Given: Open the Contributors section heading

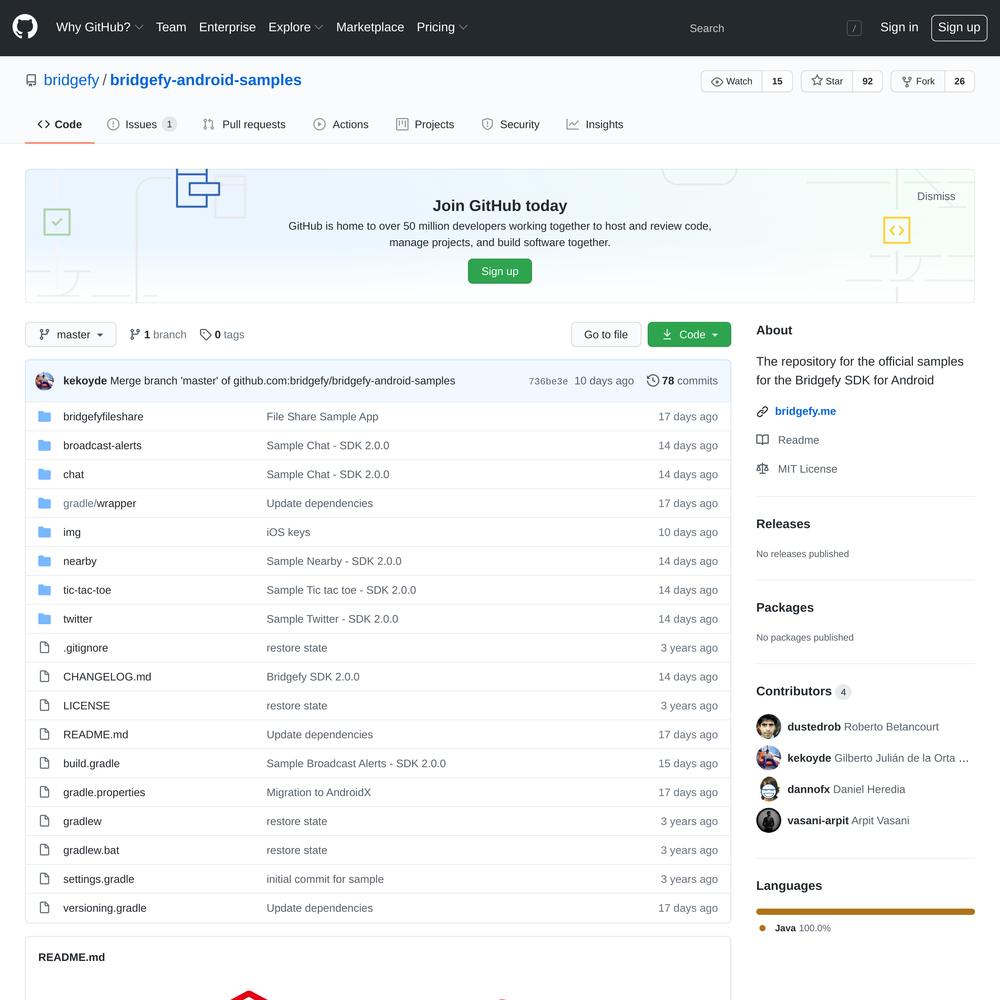Looking at the screenshot, I should pos(793,691).
